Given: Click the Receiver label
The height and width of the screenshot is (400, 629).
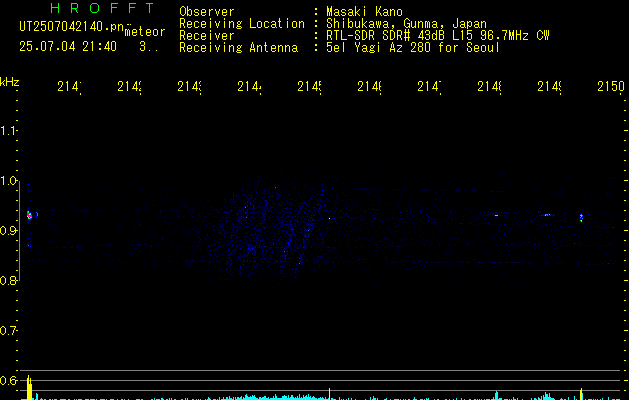Looking at the screenshot, I should click(x=207, y=36).
